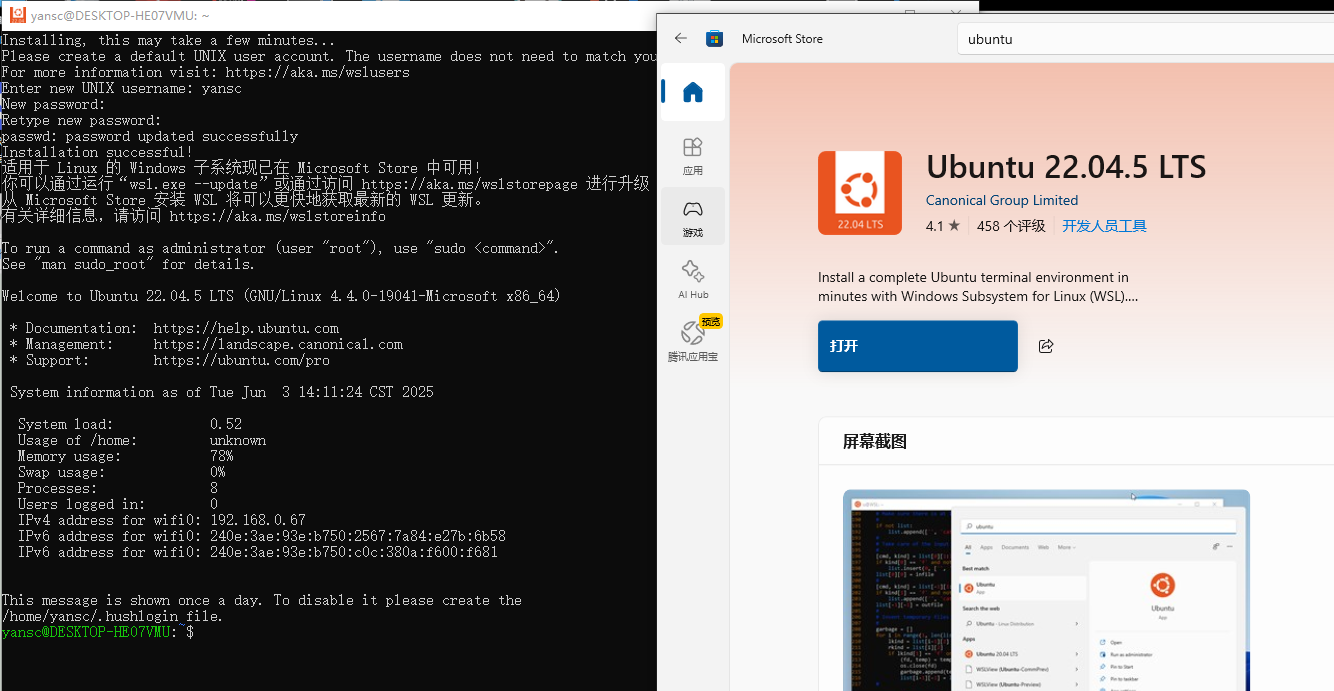This screenshot has height=691, width=1334.
Task: Click the 屏幕截图 section heading
Action: coord(874,442)
